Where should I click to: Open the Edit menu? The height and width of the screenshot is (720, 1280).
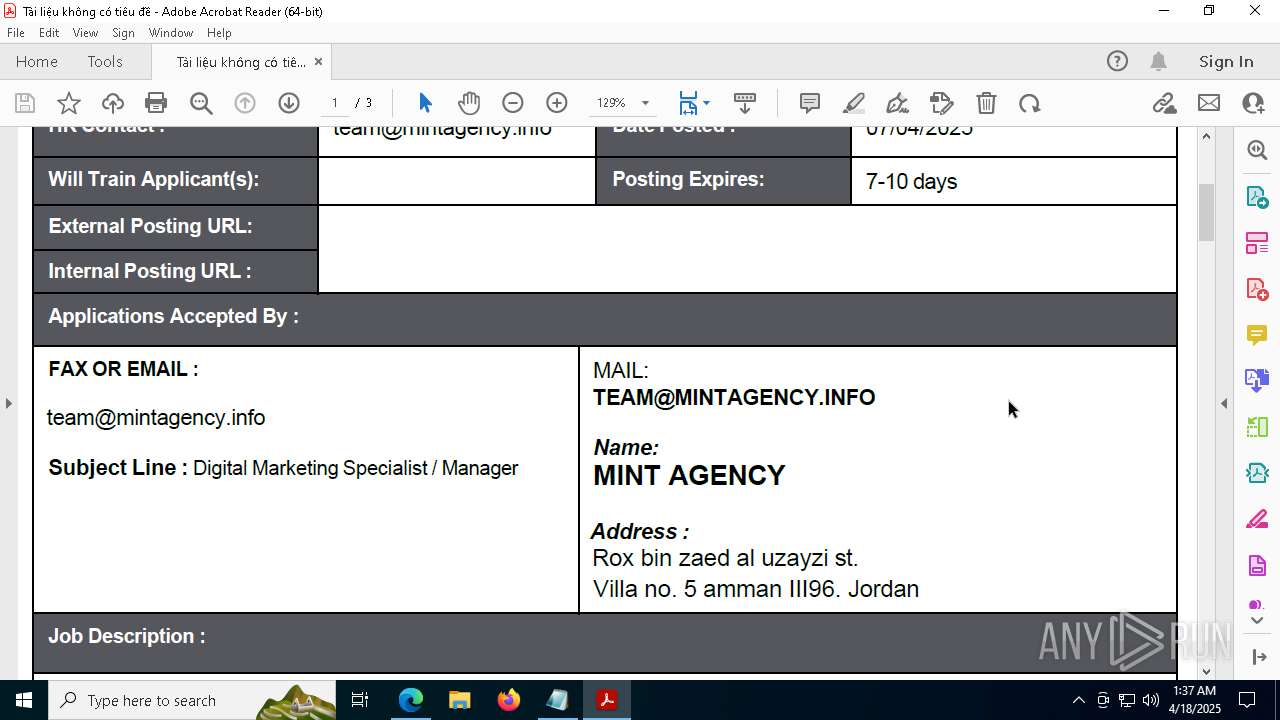[49, 33]
